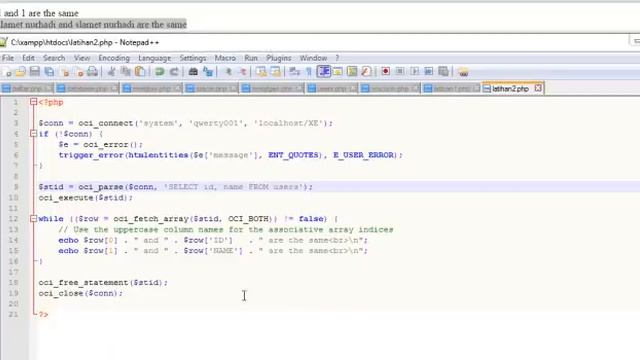Viewport: 640px width, 360px height.
Task: Click line number 10 in the margin
Action: [x=13, y=198]
